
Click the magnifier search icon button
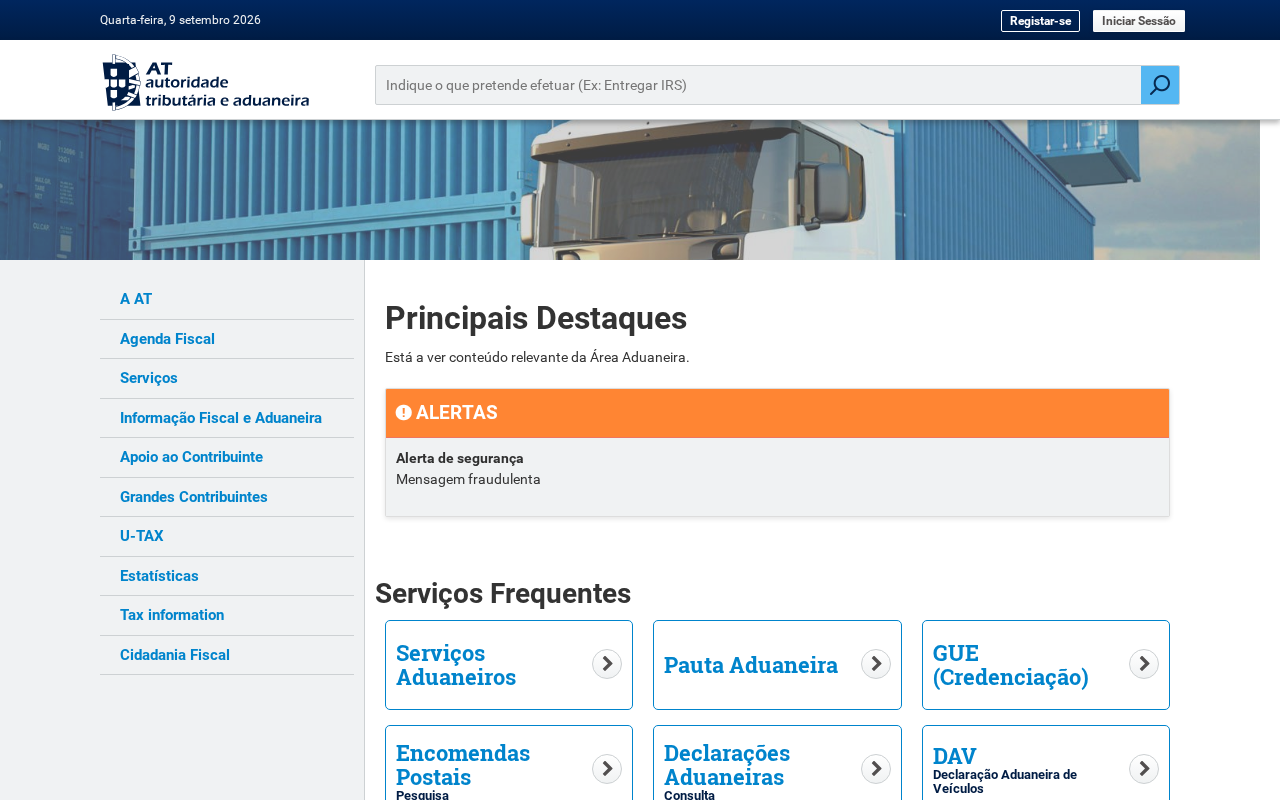click(x=1160, y=85)
